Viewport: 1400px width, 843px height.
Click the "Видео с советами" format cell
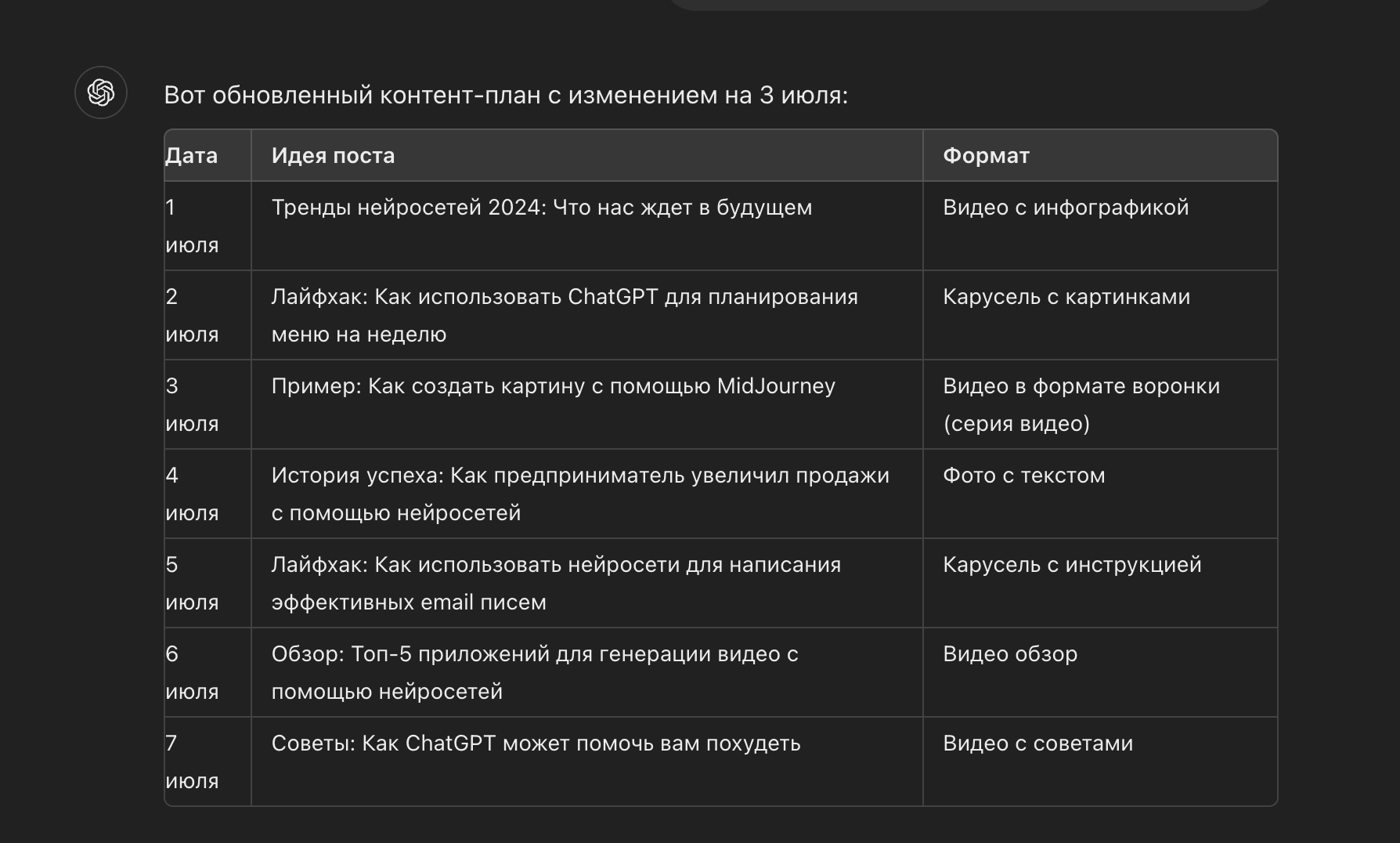pyautogui.click(x=1100, y=762)
